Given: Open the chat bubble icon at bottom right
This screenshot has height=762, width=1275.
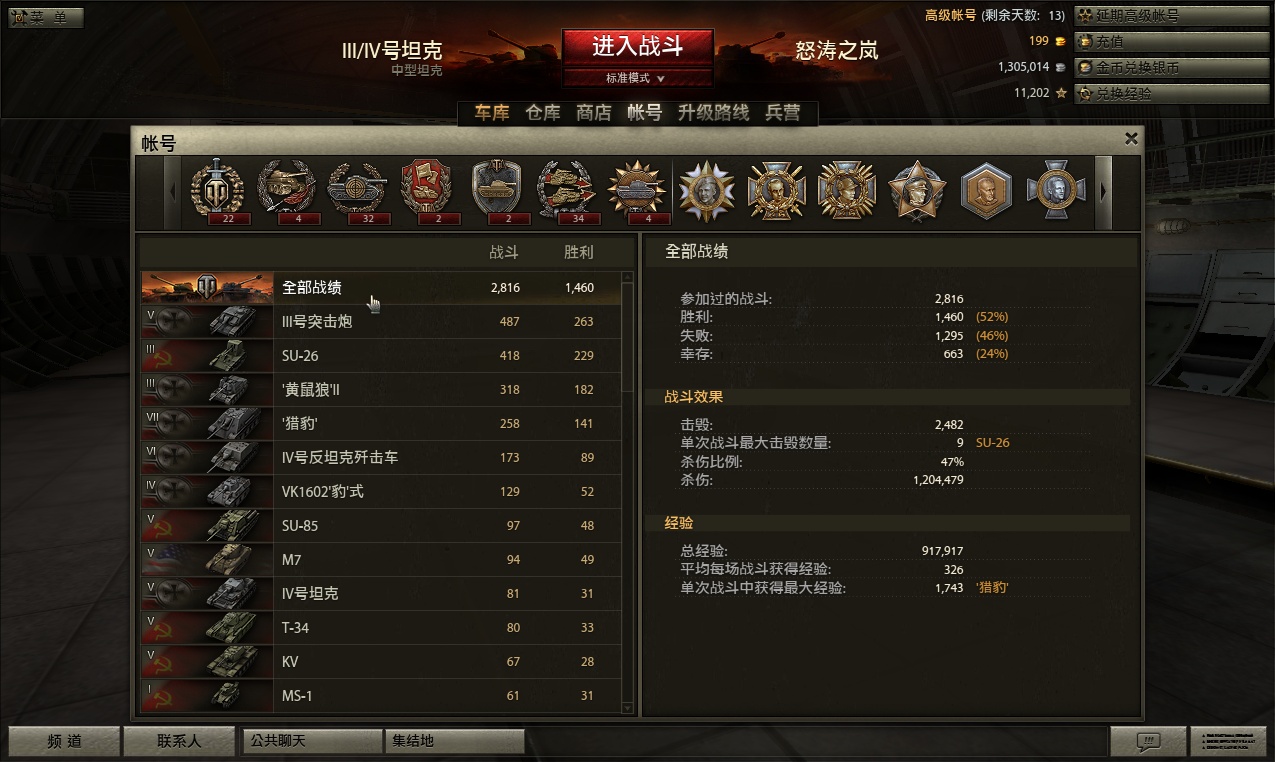Looking at the screenshot, I should click(1149, 741).
